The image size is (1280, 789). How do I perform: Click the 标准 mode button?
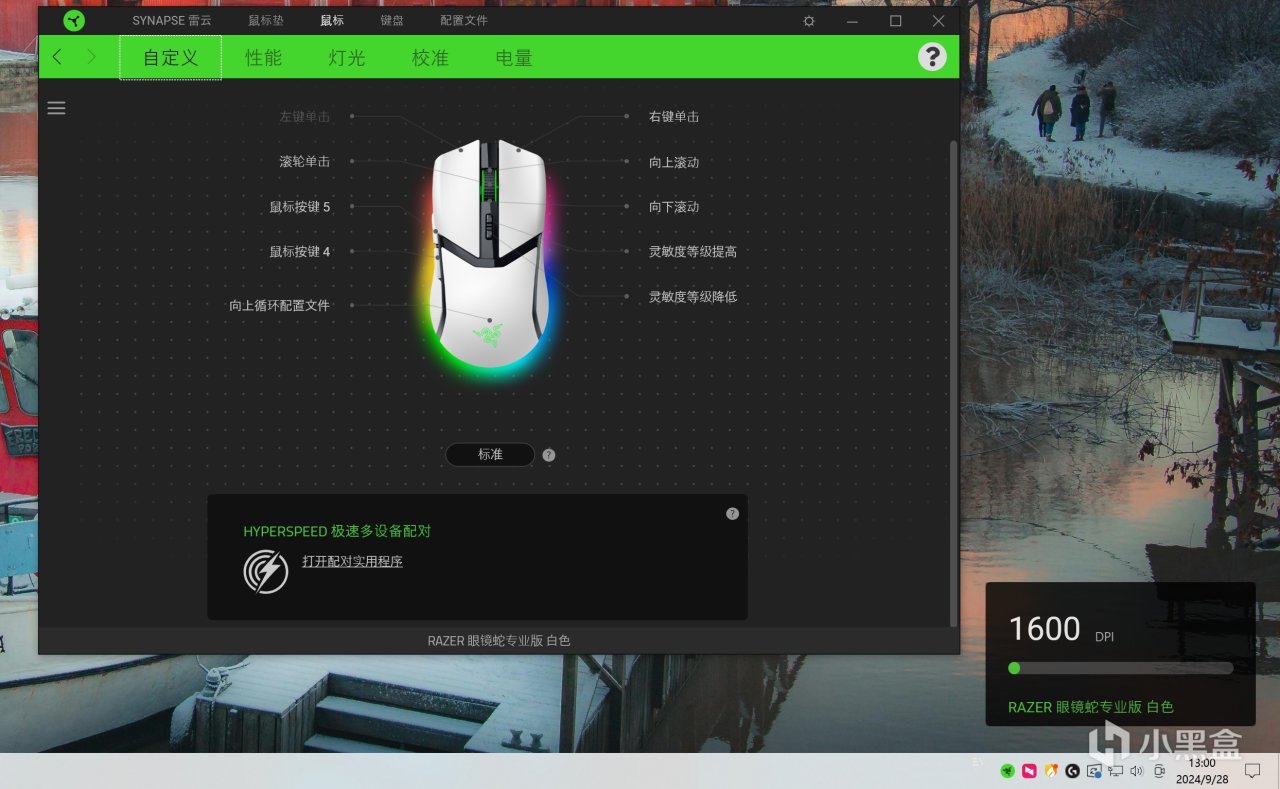point(490,455)
